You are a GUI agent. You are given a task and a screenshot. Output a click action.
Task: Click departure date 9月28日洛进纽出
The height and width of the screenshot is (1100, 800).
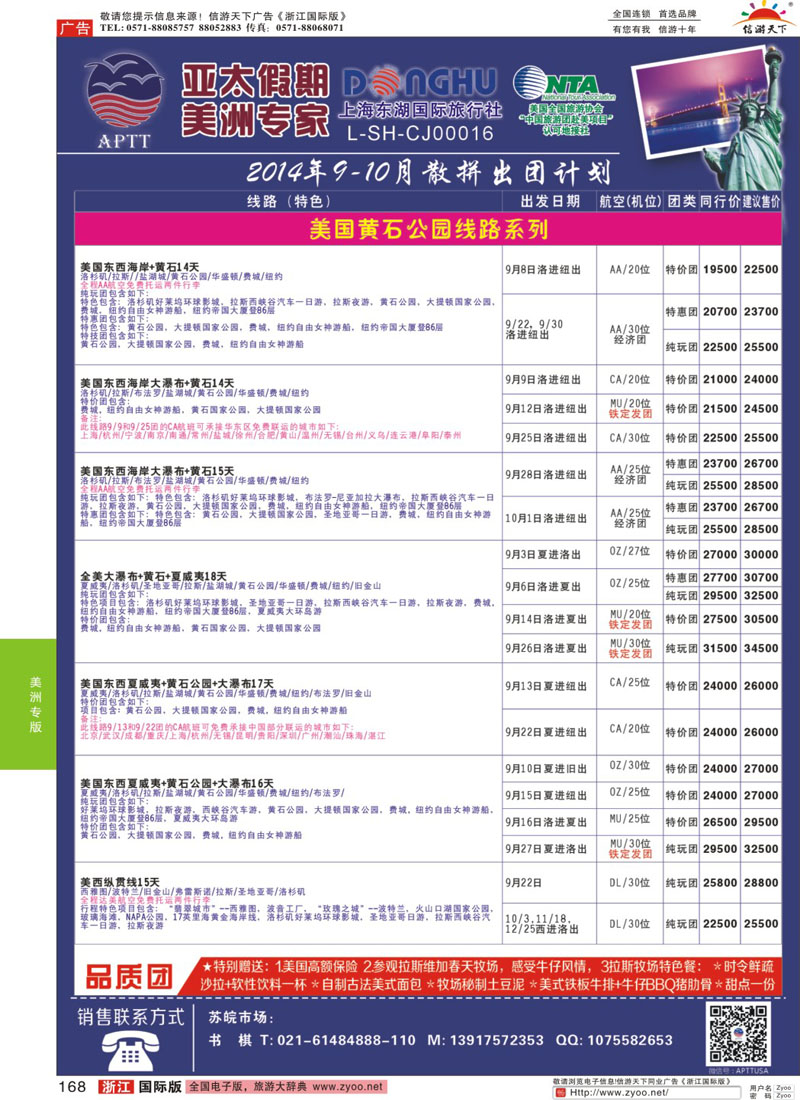546,475
